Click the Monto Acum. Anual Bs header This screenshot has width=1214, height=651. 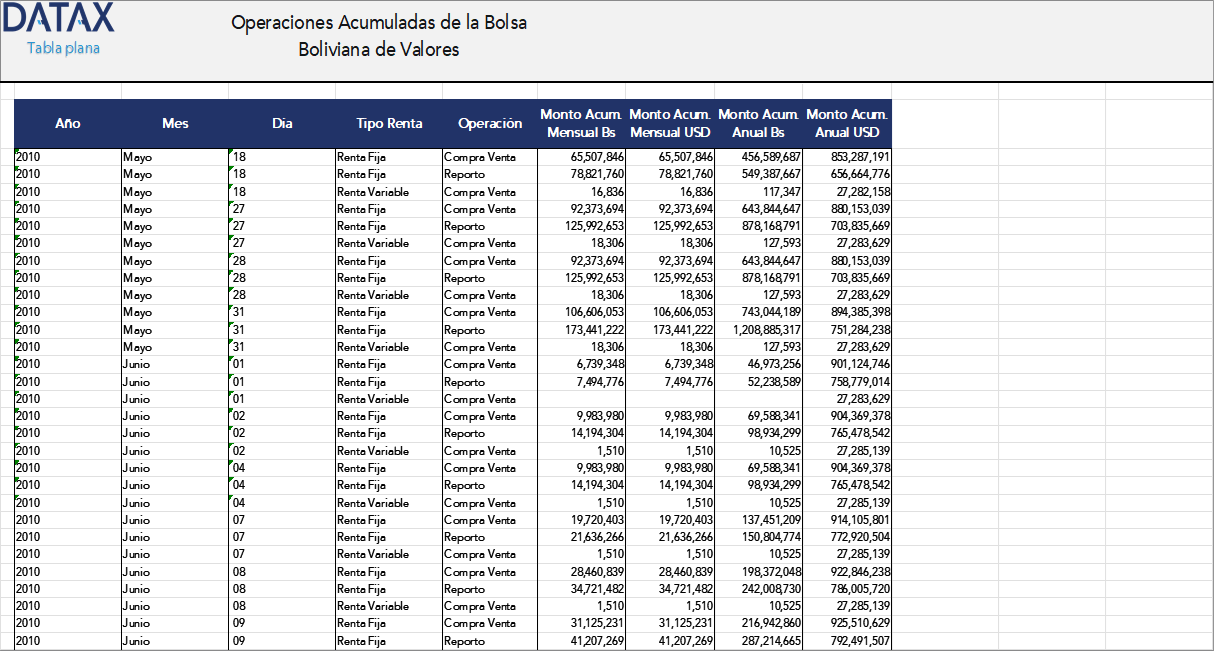point(758,124)
